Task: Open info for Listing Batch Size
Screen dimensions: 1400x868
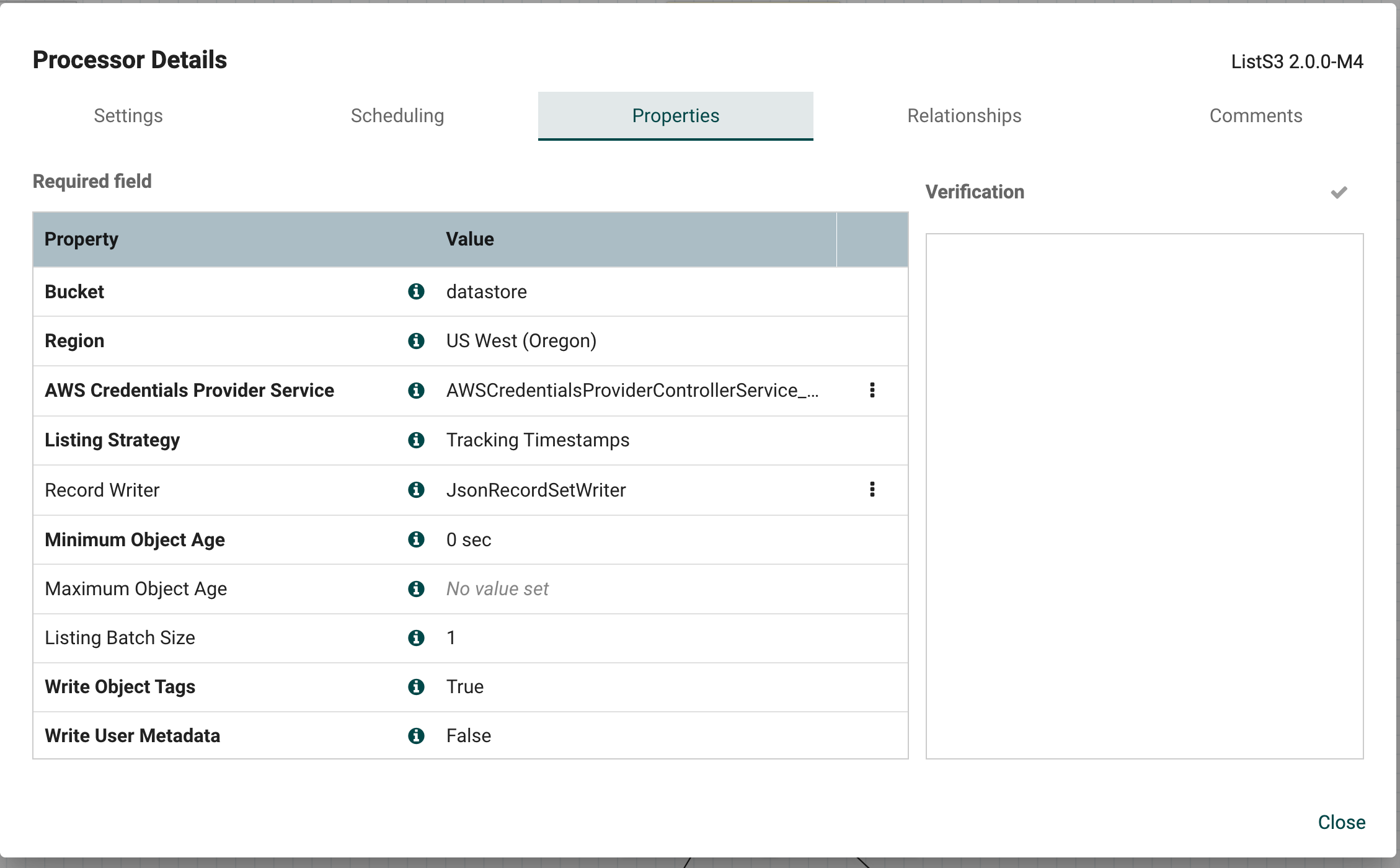Action: 416,638
